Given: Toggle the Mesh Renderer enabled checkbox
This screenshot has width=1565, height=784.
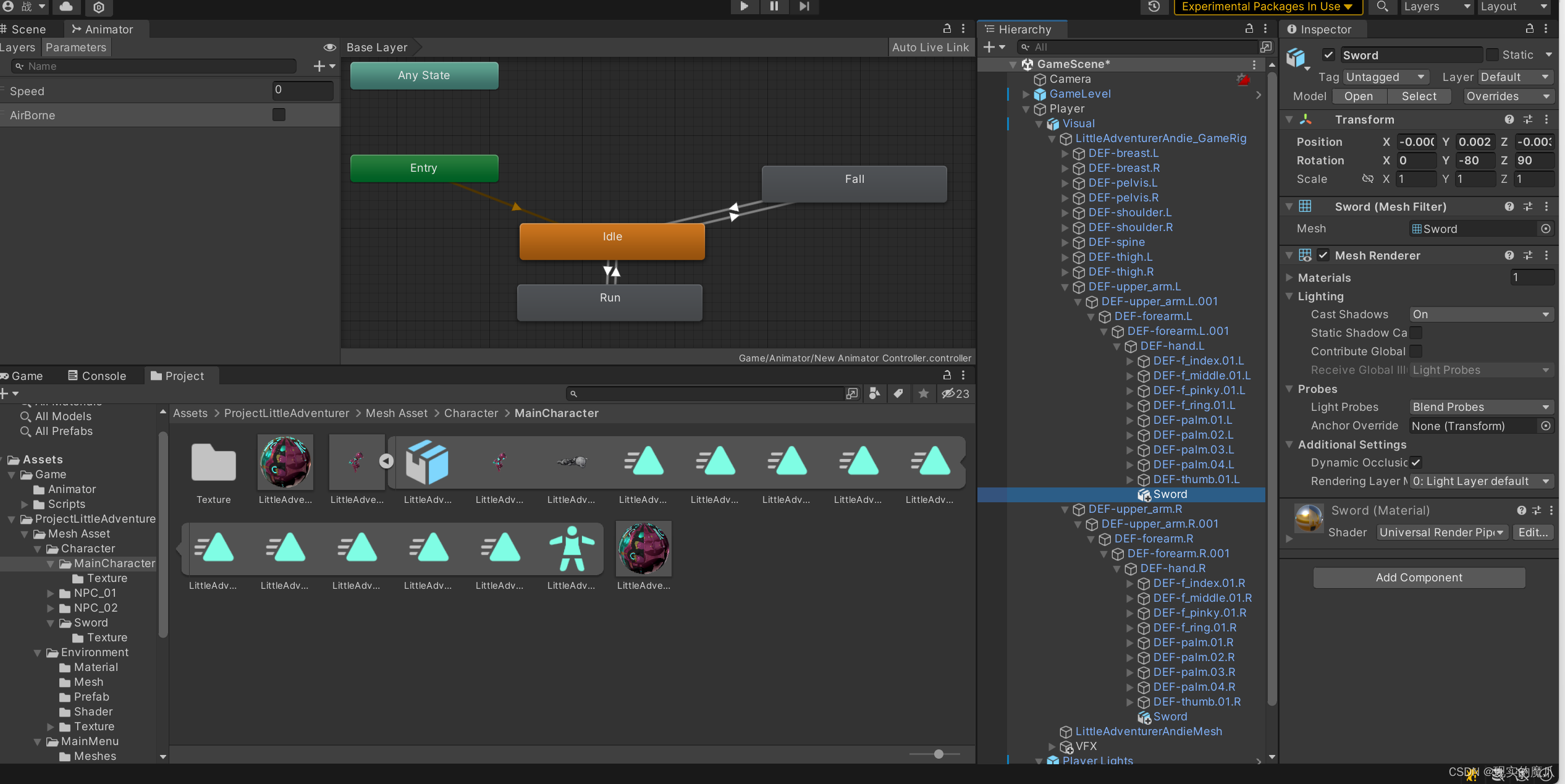Looking at the screenshot, I should pyautogui.click(x=1323, y=255).
